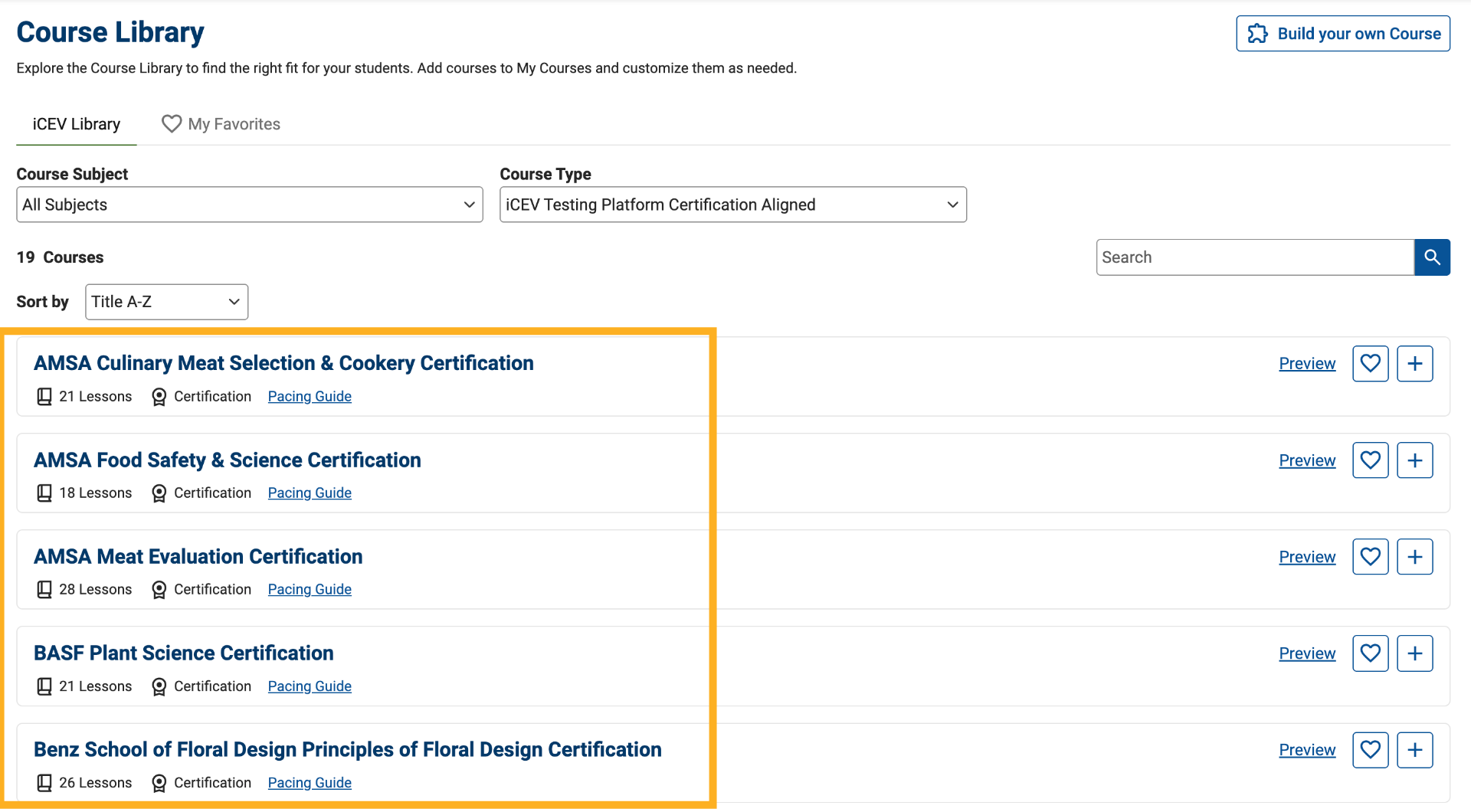Click the search magnifier icon button

1432,257
